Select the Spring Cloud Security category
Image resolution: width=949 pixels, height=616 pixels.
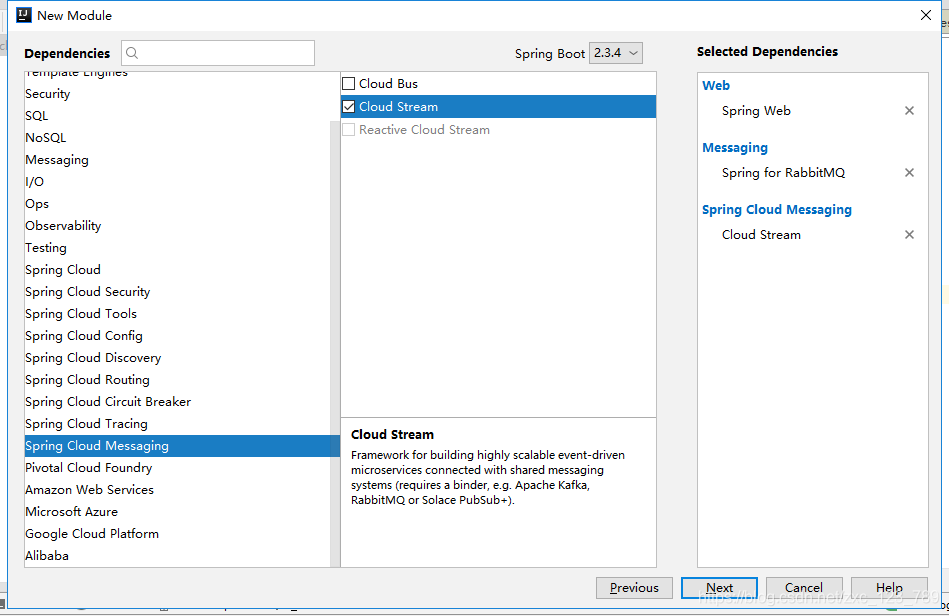pos(178,292)
